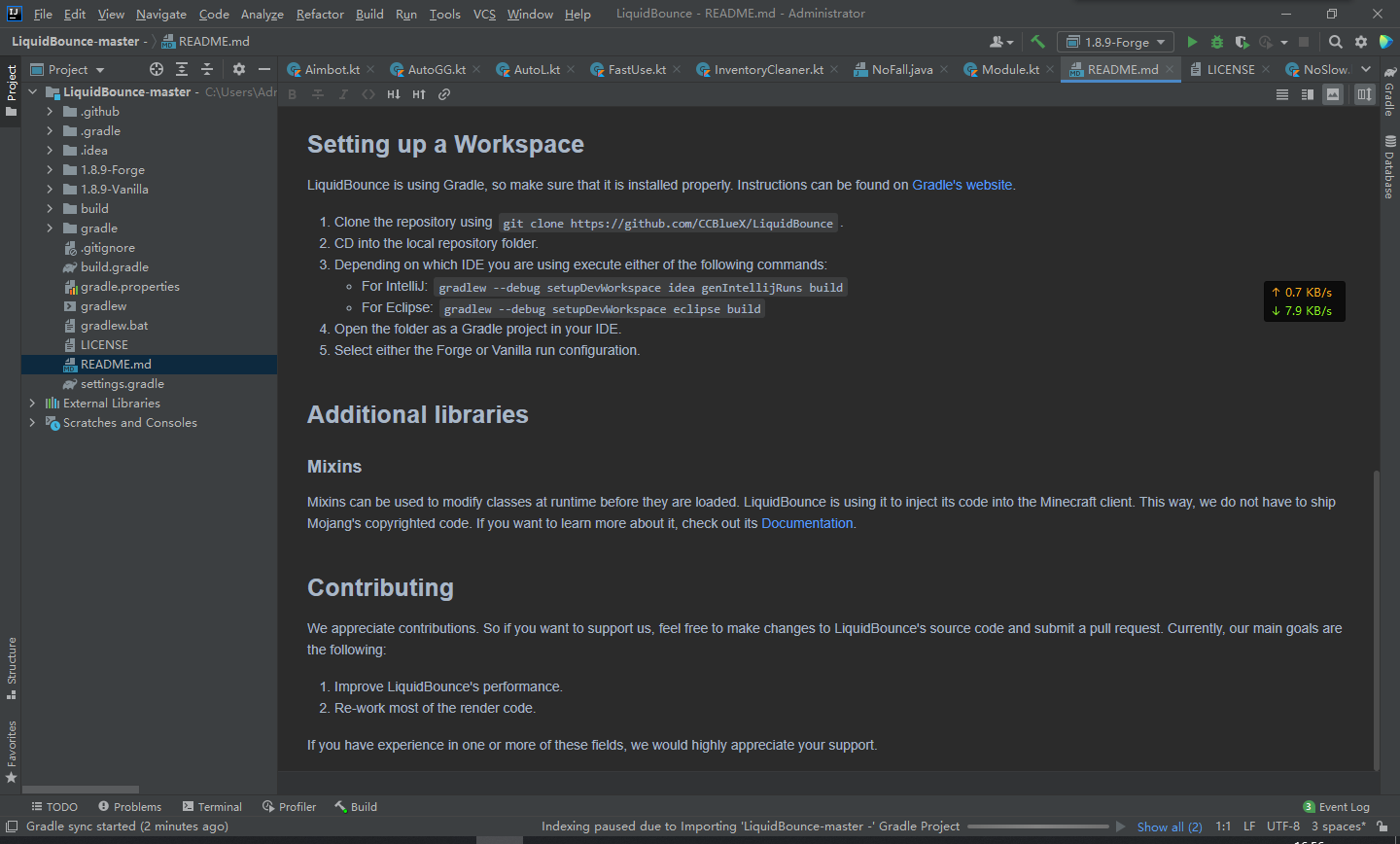Collapse all in Project panel
The width and height of the screenshot is (1400, 844).
coord(207,69)
